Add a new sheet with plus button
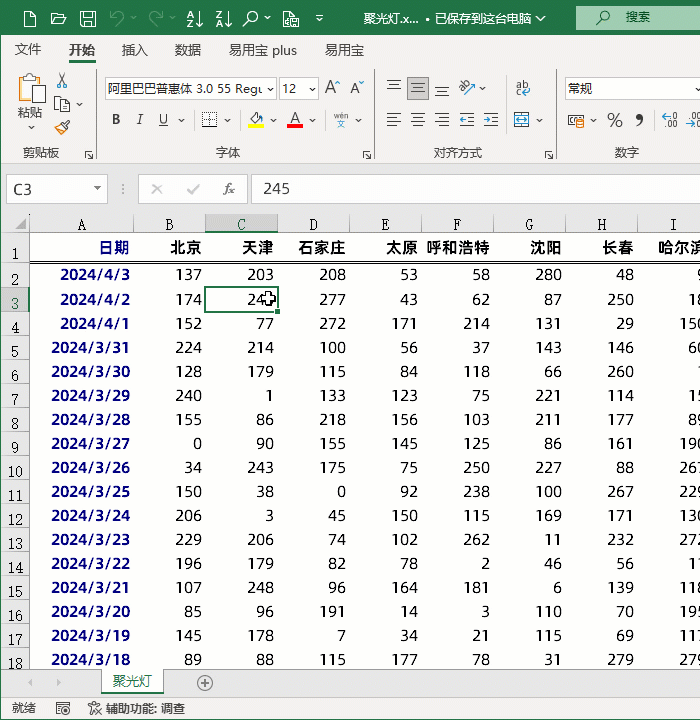The height and width of the screenshot is (720, 700). [205, 683]
